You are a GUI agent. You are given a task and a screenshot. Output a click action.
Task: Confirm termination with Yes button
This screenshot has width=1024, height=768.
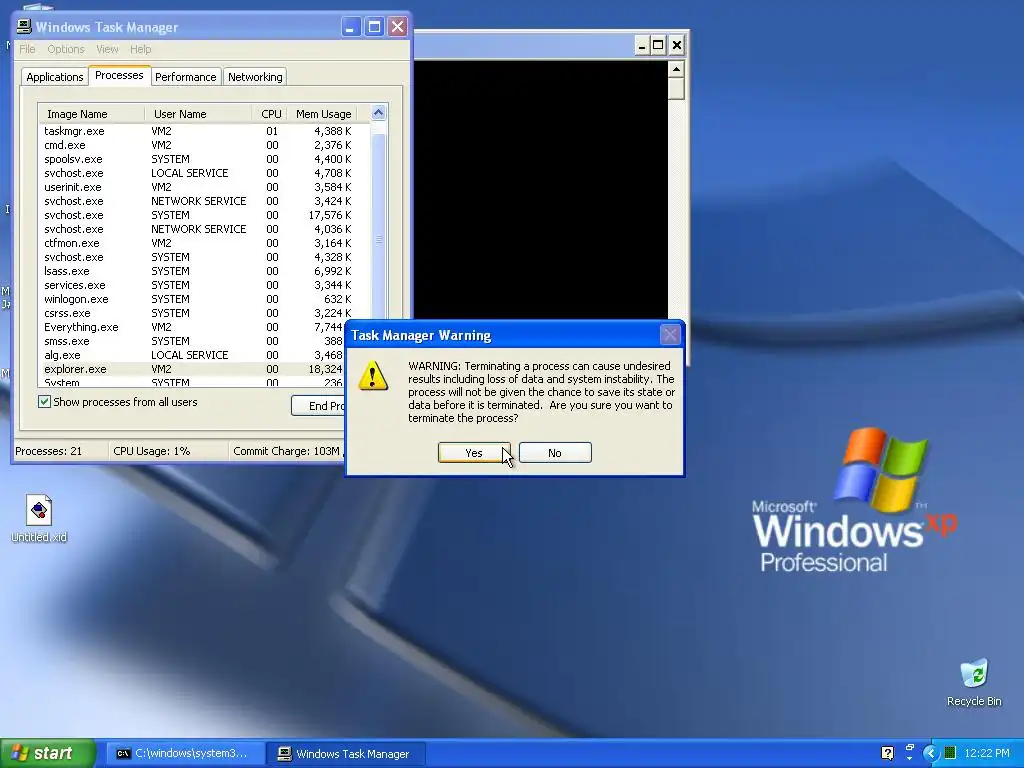(474, 453)
